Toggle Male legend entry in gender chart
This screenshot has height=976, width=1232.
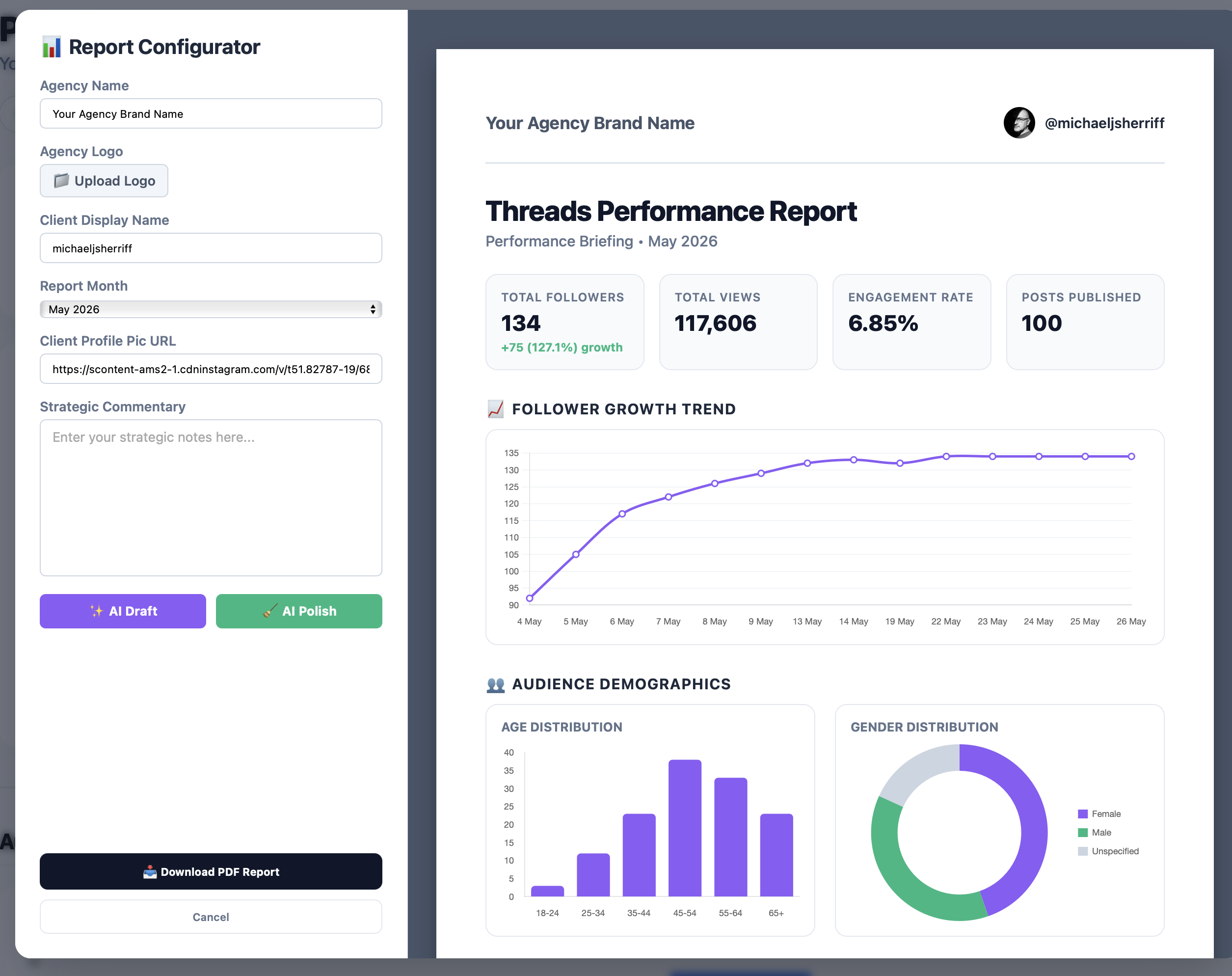(1095, 833)
